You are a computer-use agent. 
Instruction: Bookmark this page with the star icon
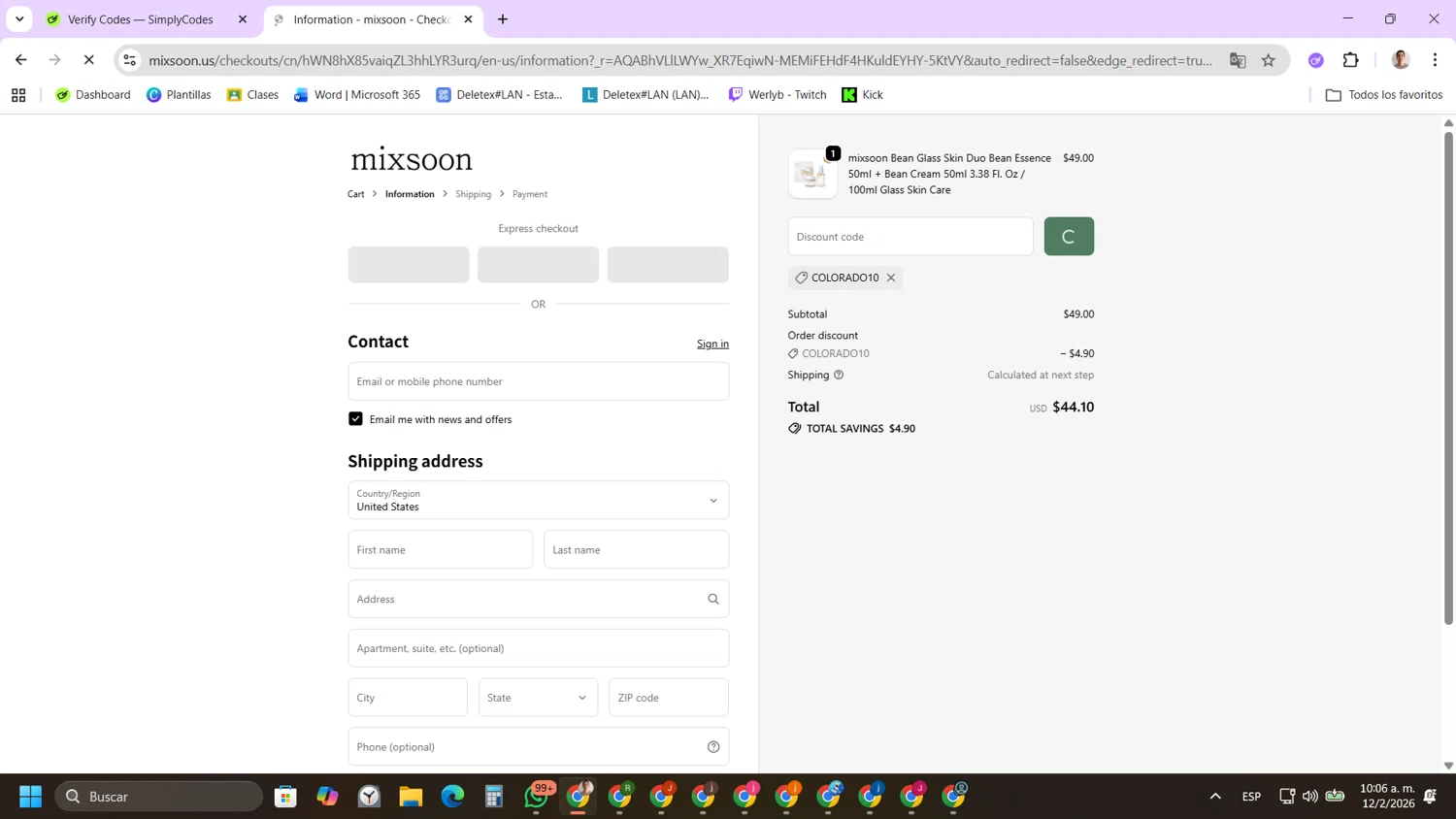[1269, 60]
